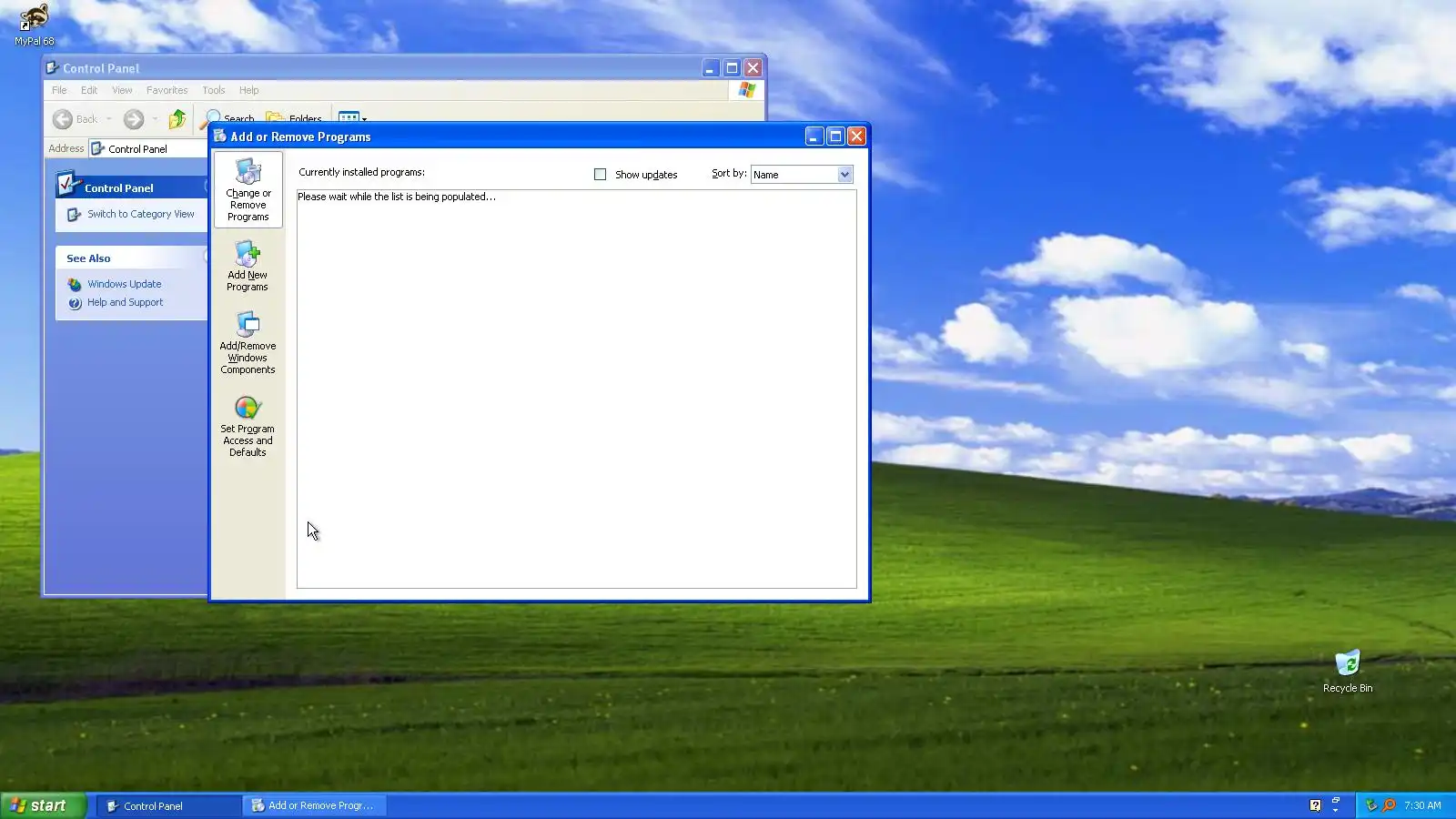Click Switch to Category View link
Screen dimensions: 1456x819
point(141,214)
